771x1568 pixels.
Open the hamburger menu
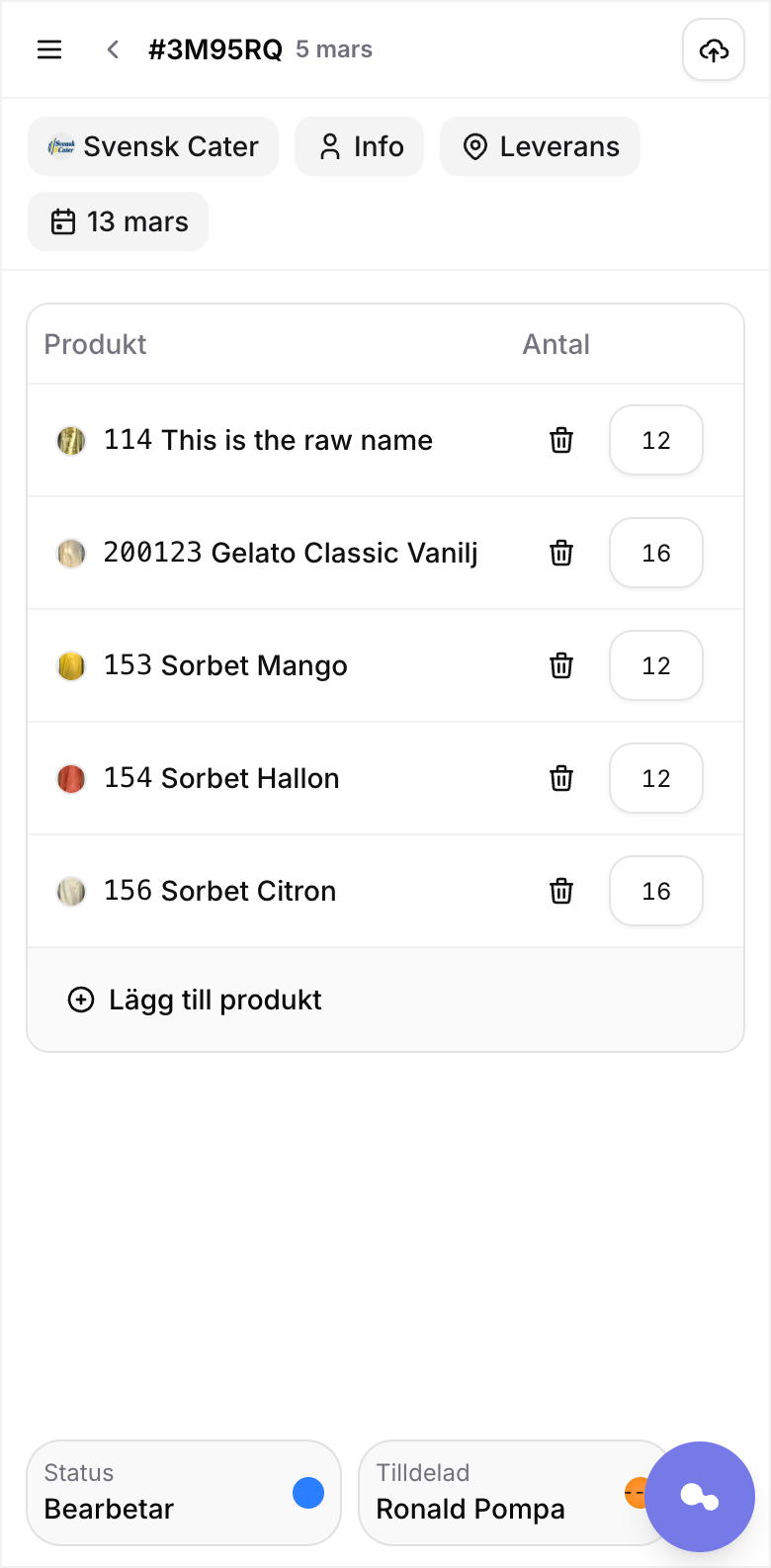49,49
